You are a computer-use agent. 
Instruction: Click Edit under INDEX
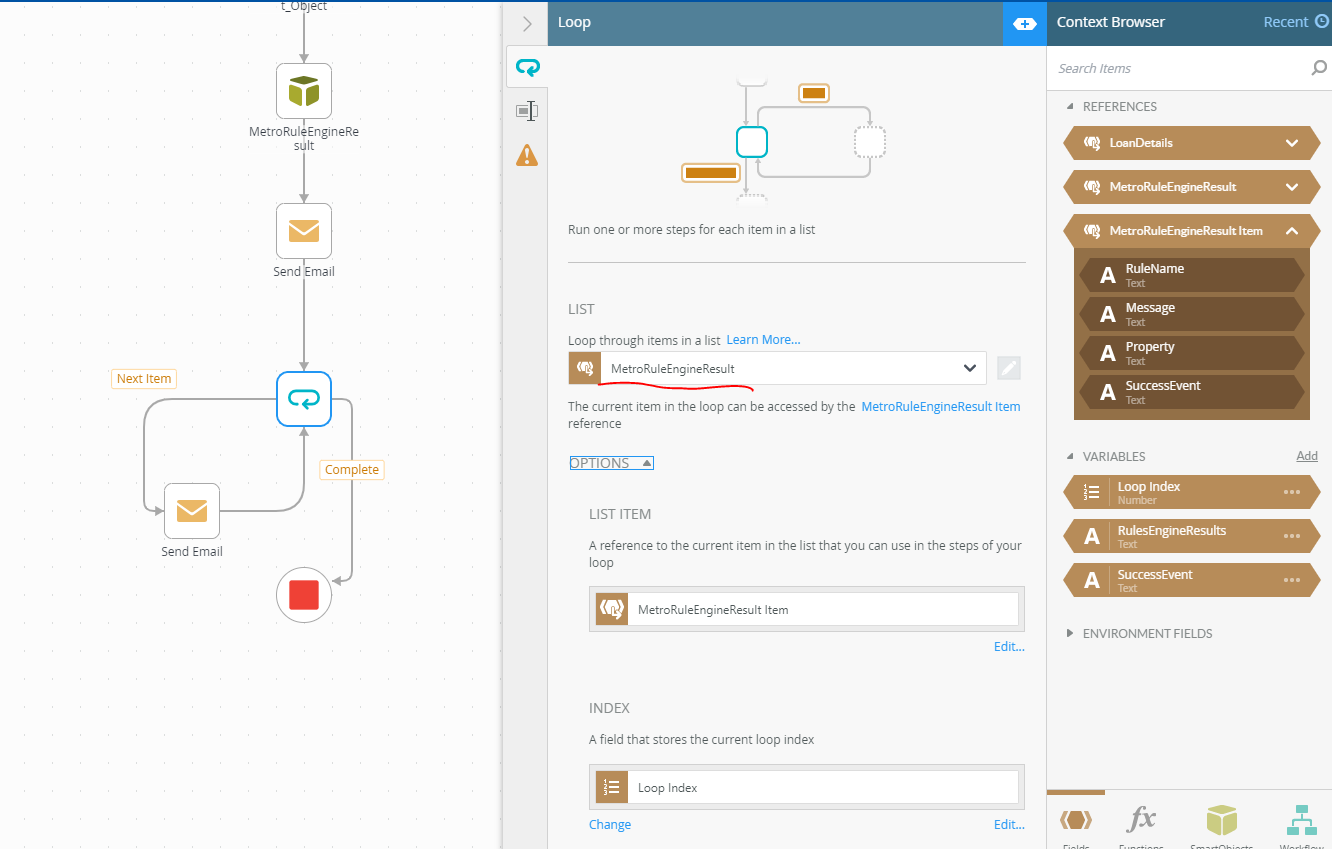click(1009, 825)
